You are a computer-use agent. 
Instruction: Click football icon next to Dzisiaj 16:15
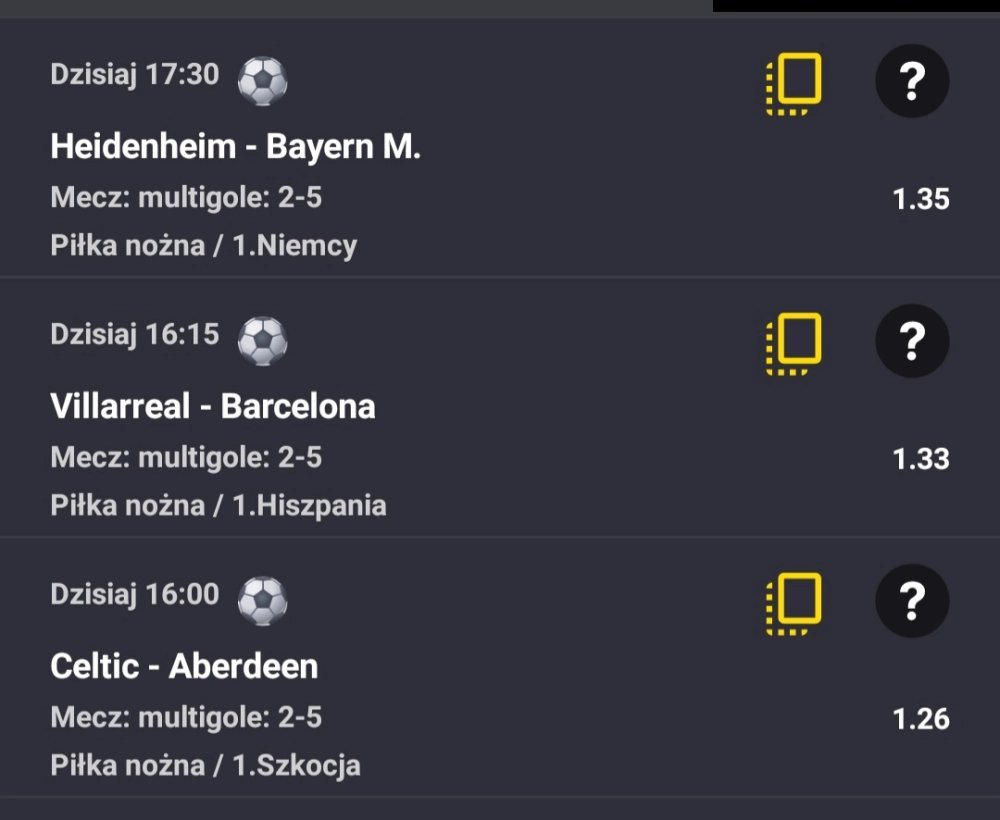pyautogui.click(x=263, y=341)
